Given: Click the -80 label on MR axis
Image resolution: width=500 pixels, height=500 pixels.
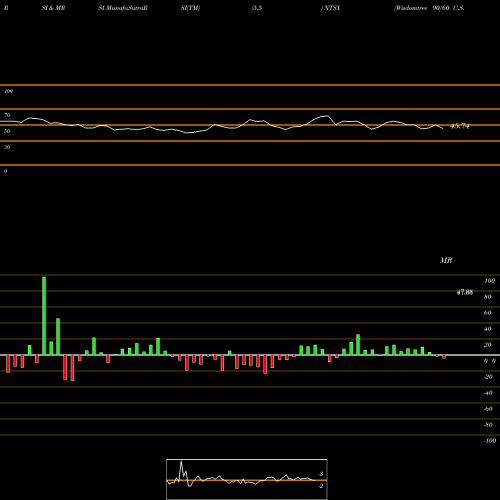Looking at the screenshot, I should tap(488, 425).
